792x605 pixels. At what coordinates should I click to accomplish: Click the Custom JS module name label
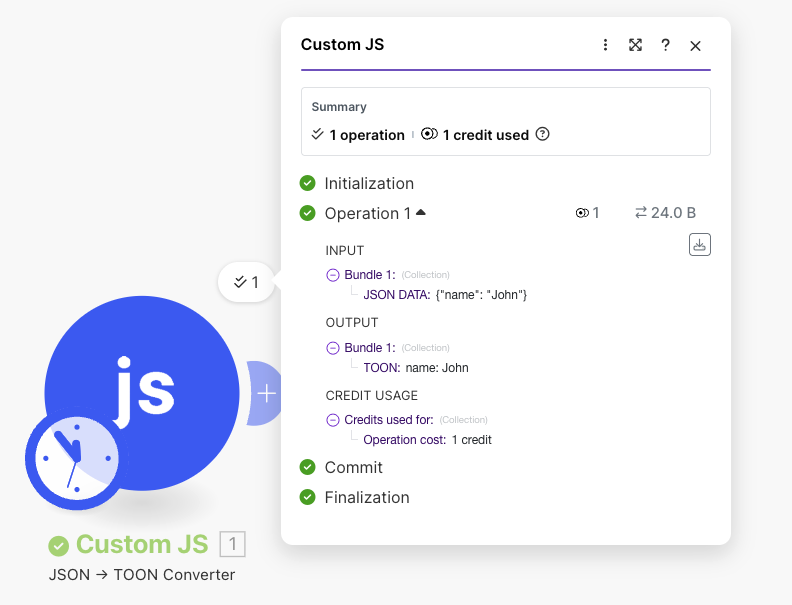(142, 544)
